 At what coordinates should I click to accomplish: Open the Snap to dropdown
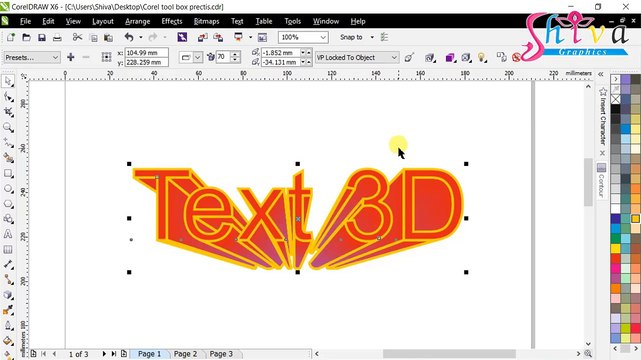point(372,38)
